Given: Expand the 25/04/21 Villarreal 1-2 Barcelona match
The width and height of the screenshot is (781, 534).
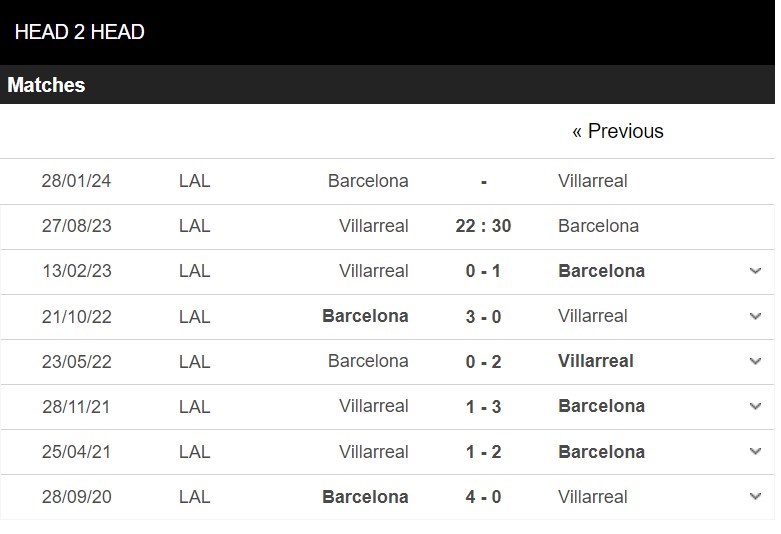Looking at the screenshot, I should (x=755, y=451).
